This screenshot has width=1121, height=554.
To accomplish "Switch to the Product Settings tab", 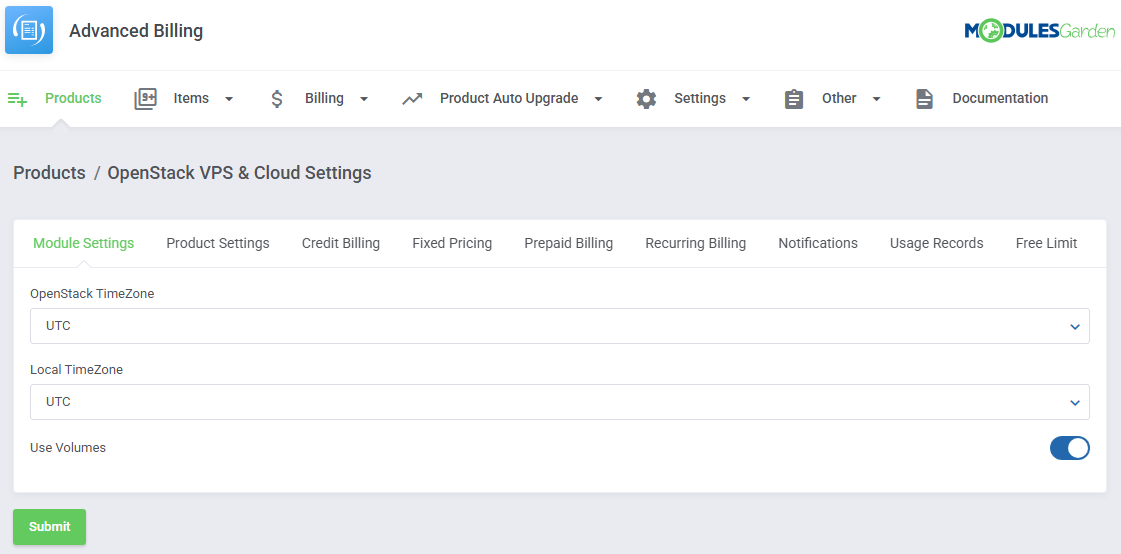I will click(x=218, y=243).
